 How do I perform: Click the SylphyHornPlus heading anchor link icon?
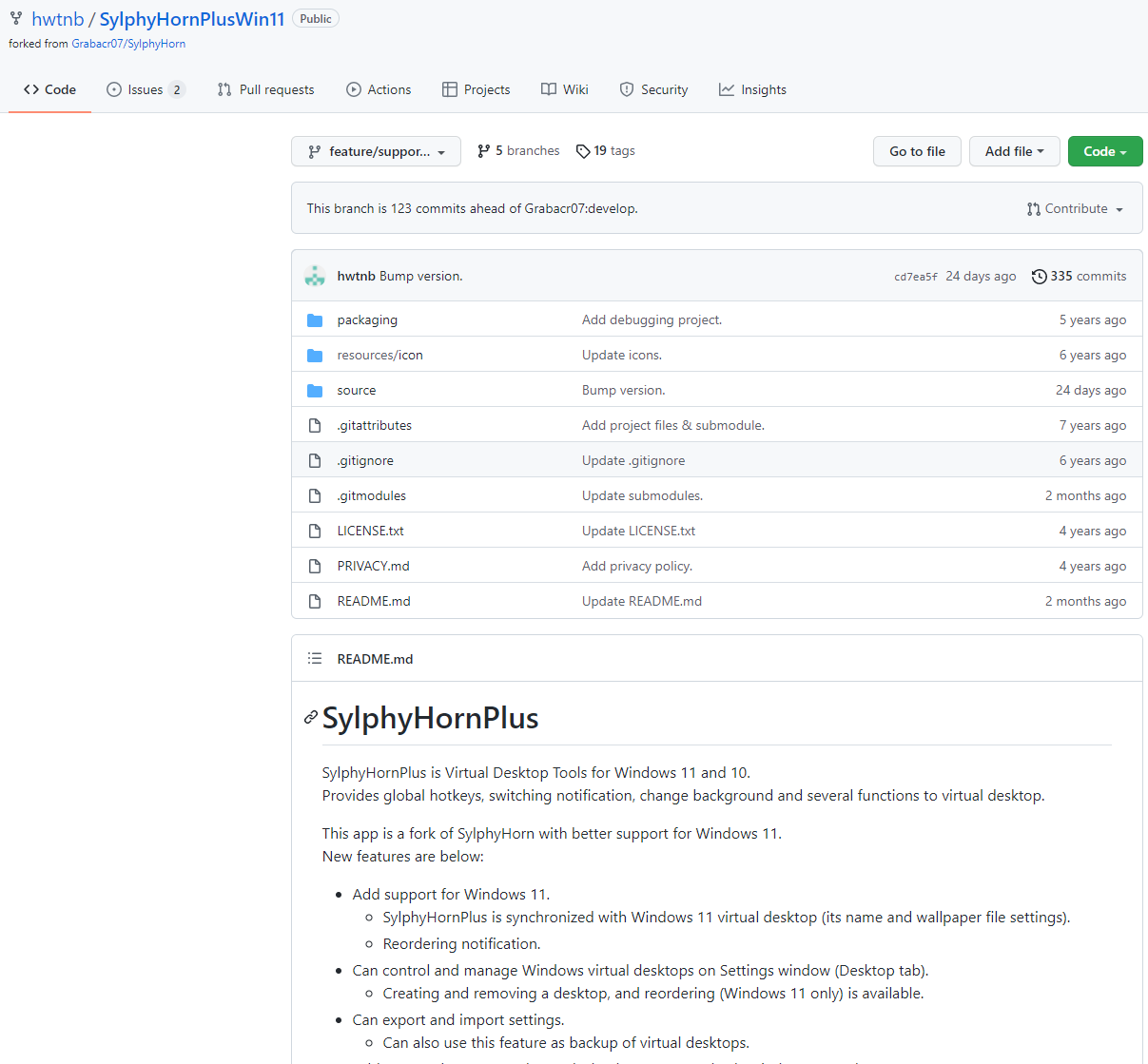point(310,717)
